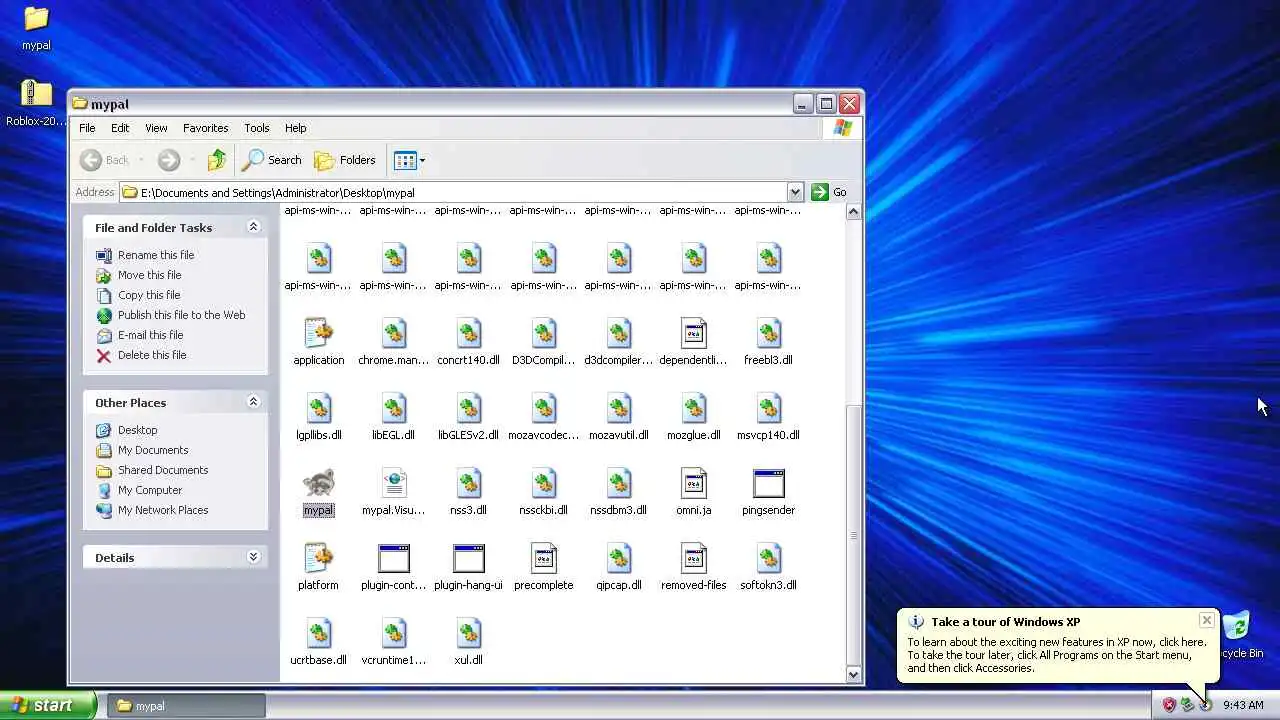The height and width of the screenshot is (720, 1280).
Task: Click Copy this file link
Action: click(x=149, y=295)
